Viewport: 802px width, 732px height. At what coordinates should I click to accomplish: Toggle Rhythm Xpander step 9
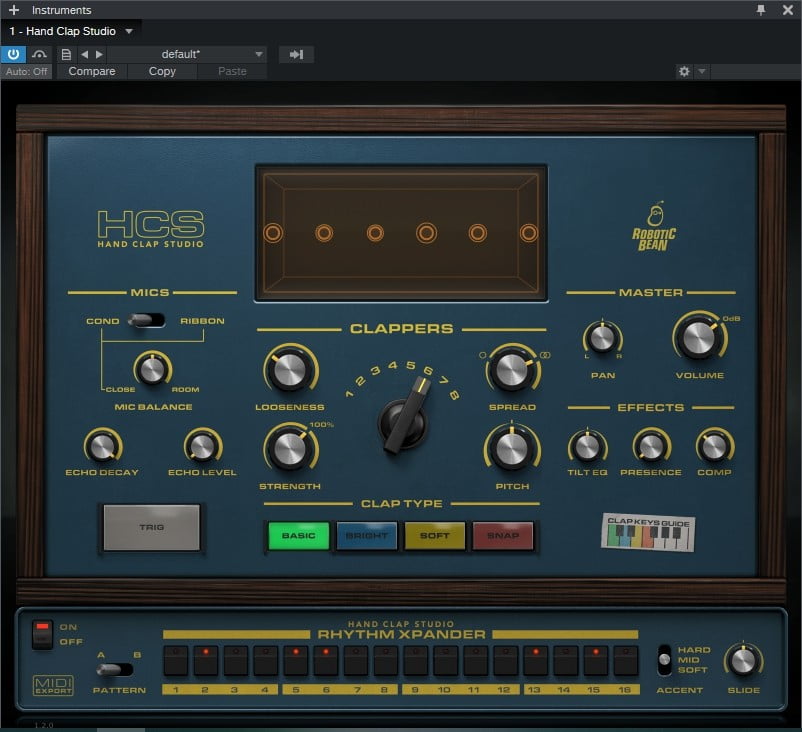(x=415, y=660)
